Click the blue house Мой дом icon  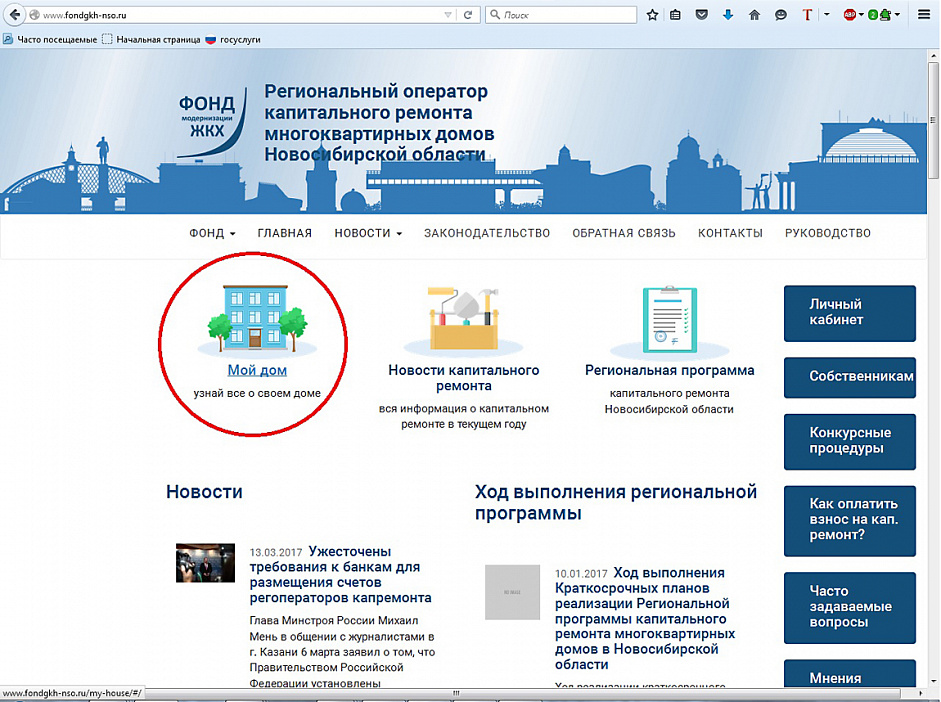tap(257, 318)
